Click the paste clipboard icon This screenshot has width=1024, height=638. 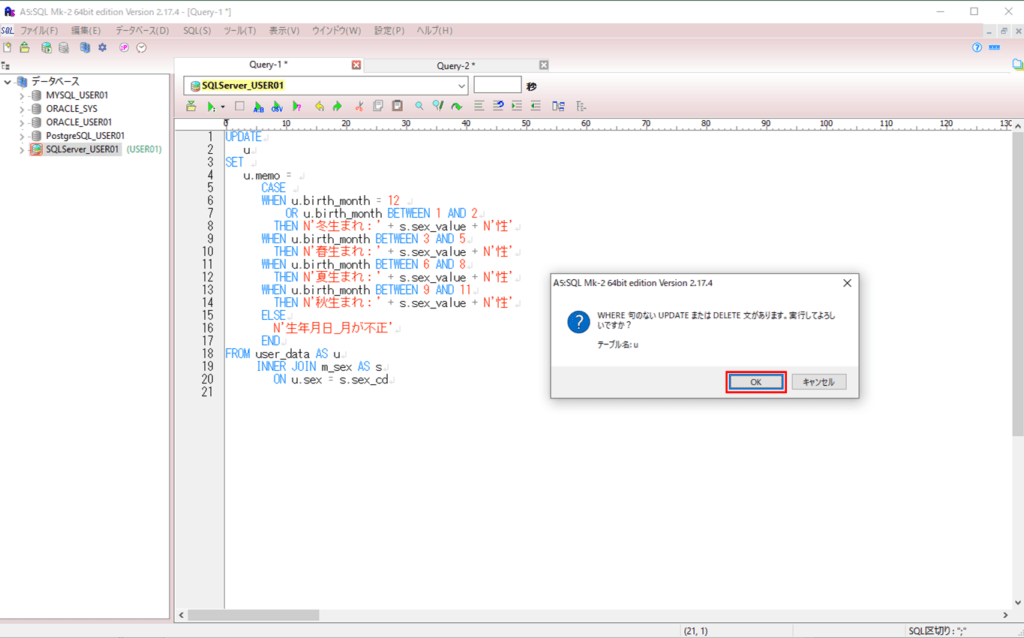pos(397,106)
